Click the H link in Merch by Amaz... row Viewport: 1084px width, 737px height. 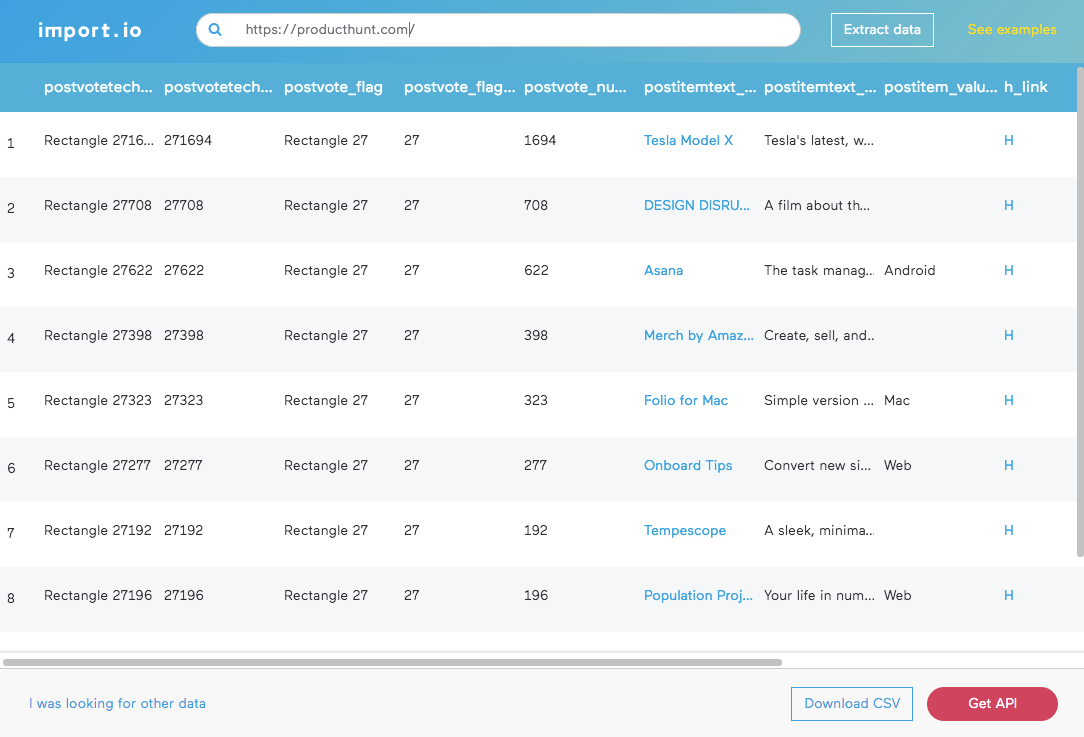[x=1009, y=335]
